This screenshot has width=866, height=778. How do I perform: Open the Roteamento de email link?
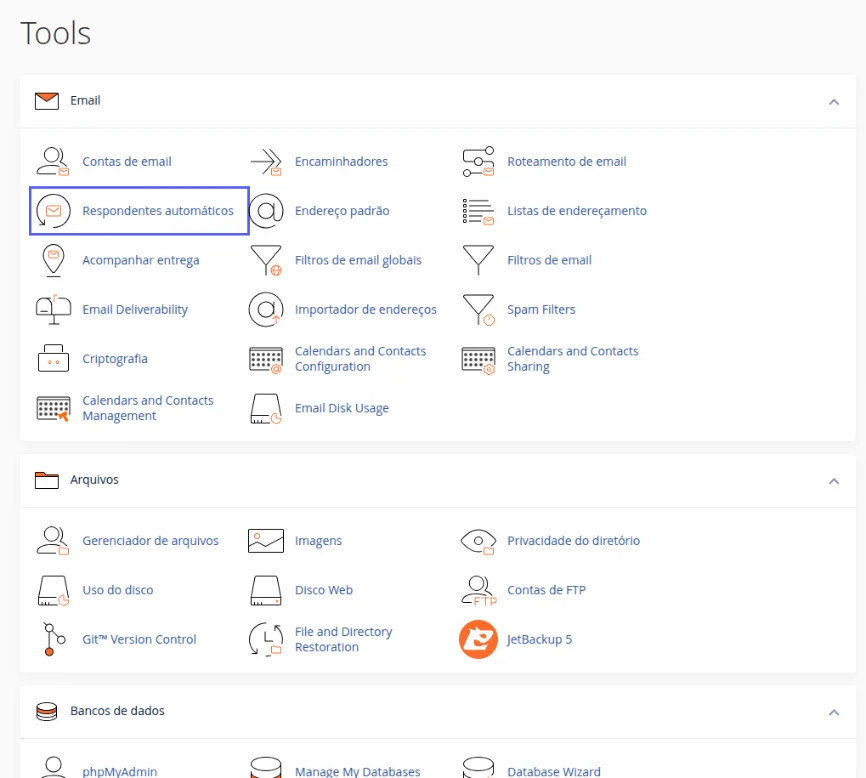[x=567, y=162]
